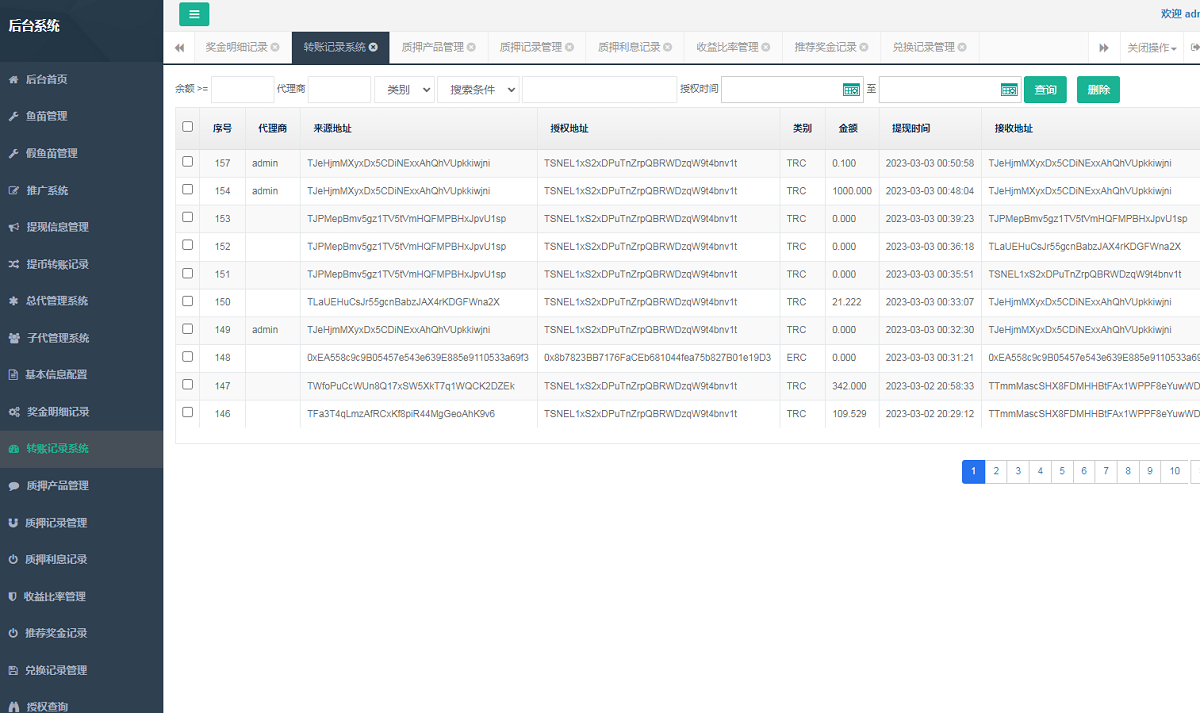
Task: Open the calendar icon in end date field
Action: [x=1009, y=90]
